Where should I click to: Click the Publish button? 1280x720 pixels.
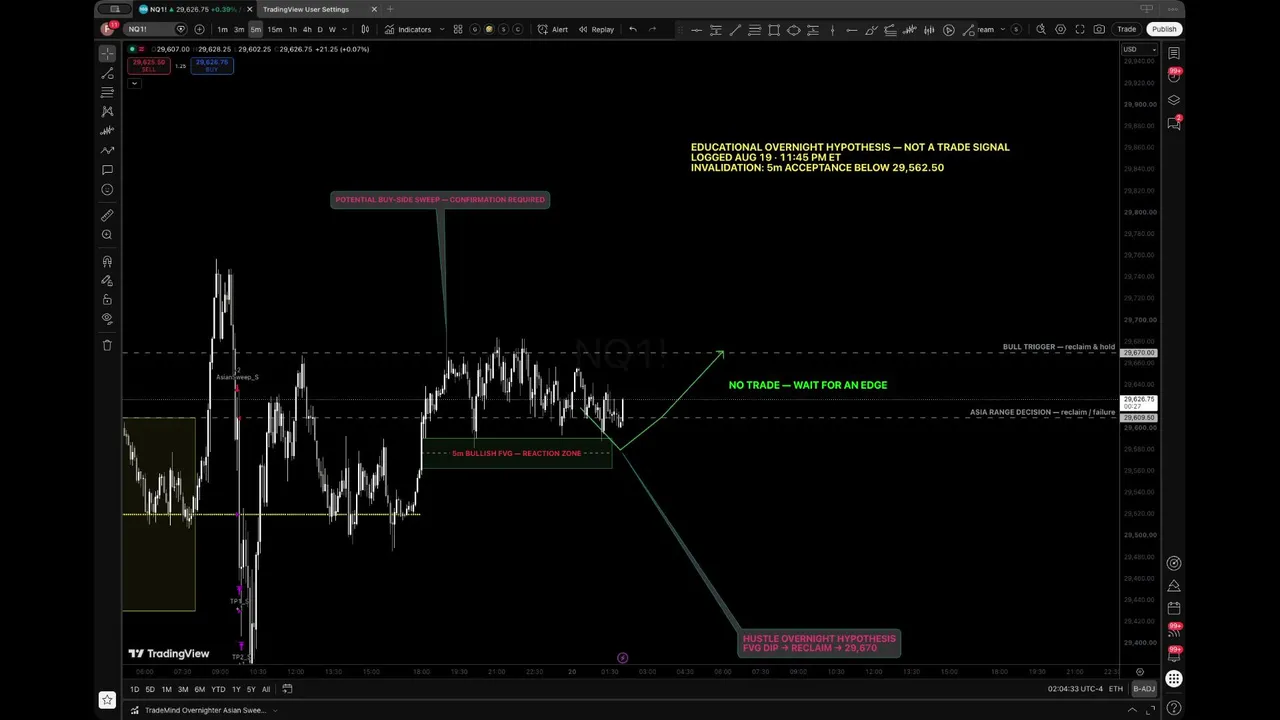click(x=1164, y=29)
